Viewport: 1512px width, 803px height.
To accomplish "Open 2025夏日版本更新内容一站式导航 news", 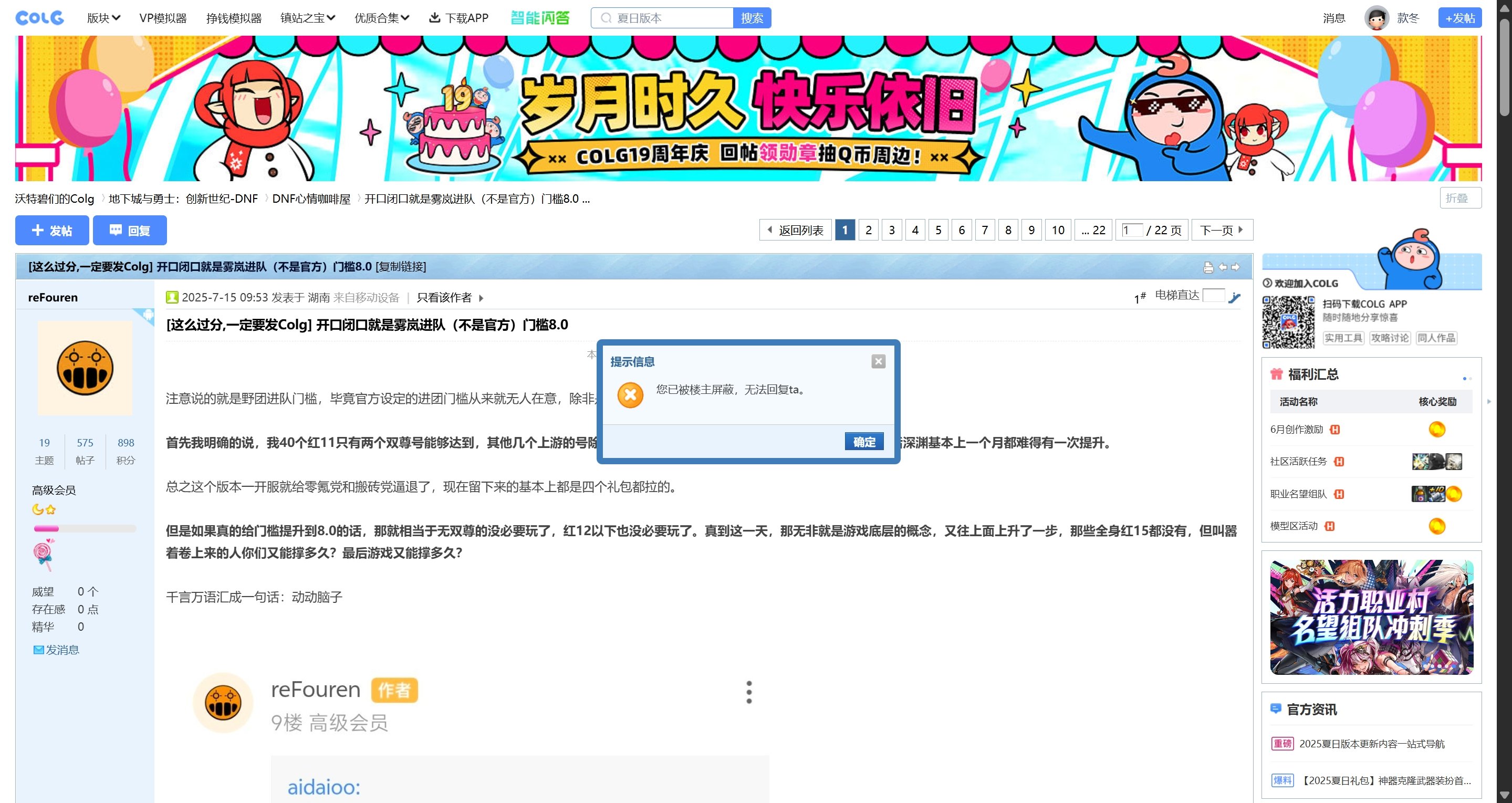I will coord(1372,744).
